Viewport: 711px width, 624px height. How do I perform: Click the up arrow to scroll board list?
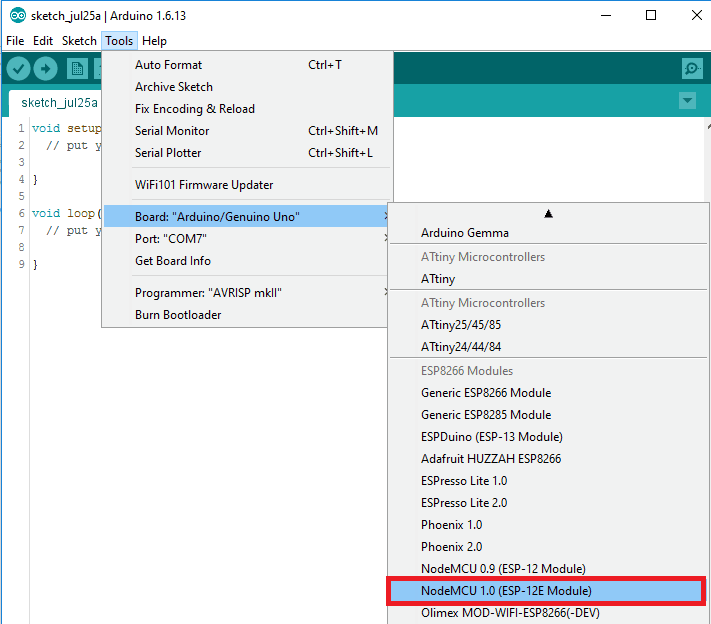548,214
